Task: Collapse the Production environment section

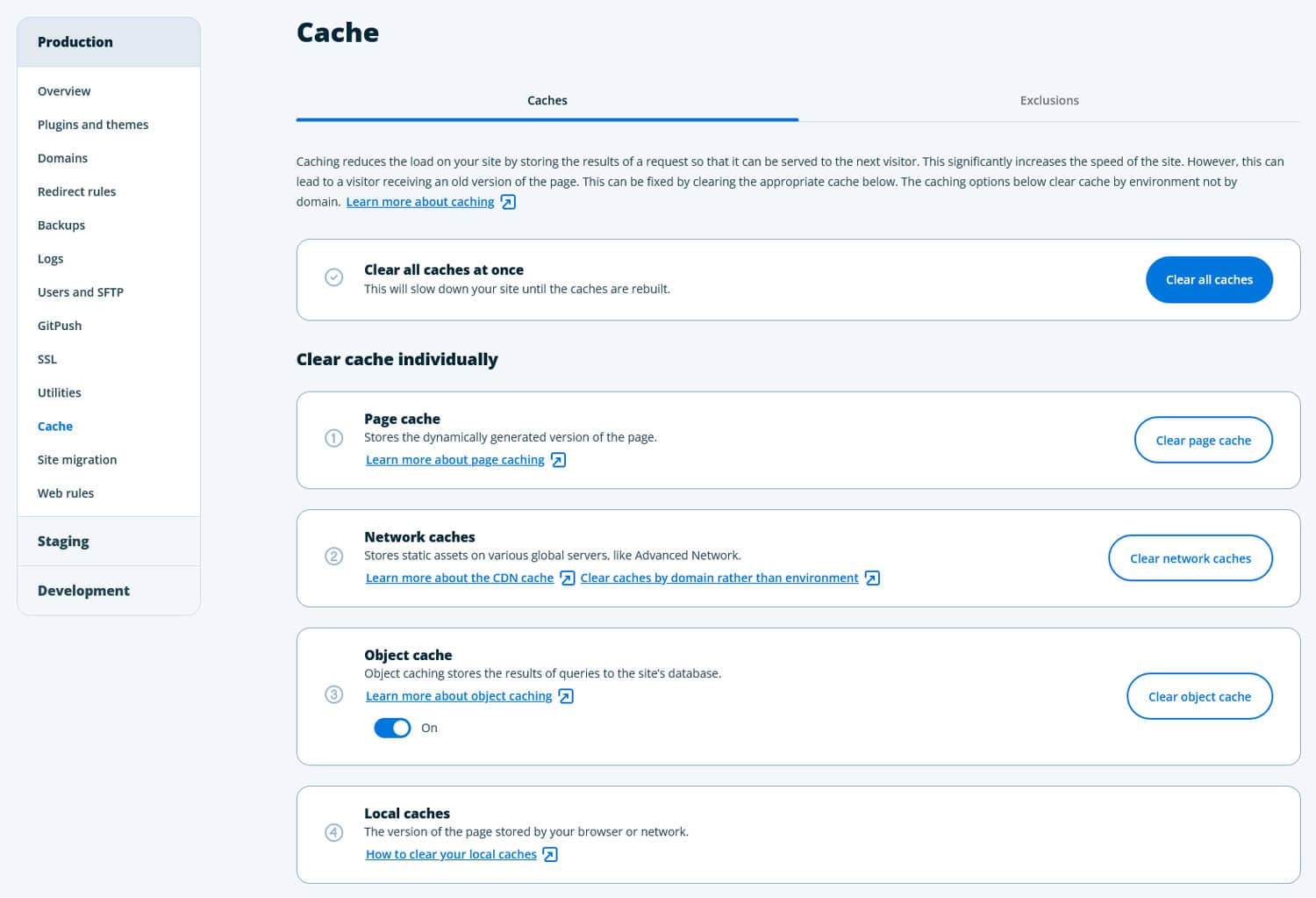Action: tap(75, 42)
